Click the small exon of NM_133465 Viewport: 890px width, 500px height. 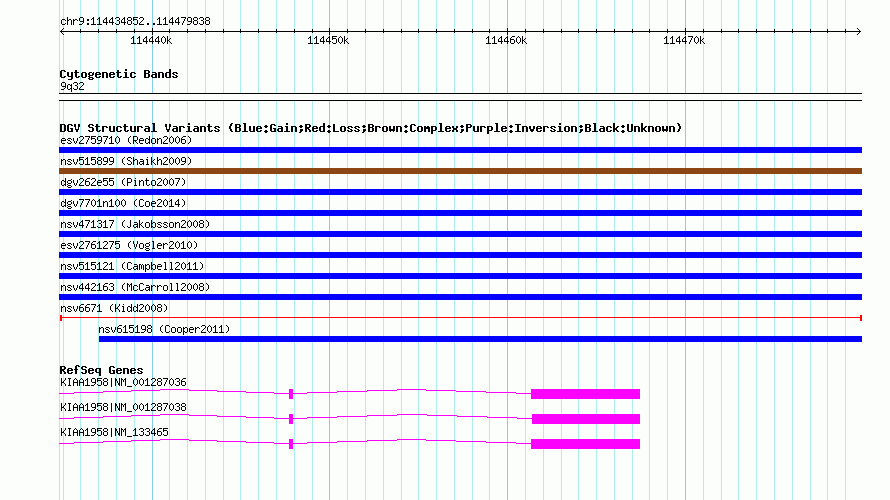click(291, 444)
